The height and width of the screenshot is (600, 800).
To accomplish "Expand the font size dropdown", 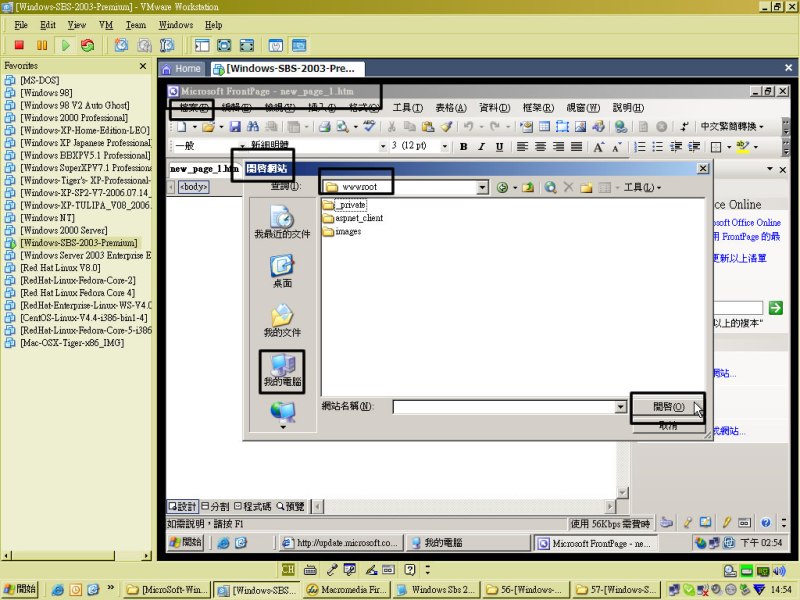I will click(x=445, y=146).
